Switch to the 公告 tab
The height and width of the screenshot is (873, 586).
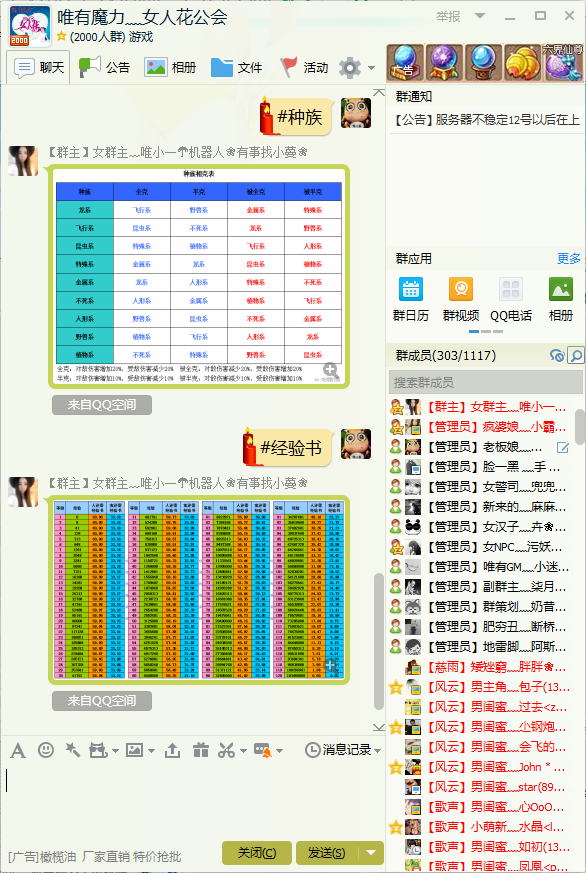104,68
